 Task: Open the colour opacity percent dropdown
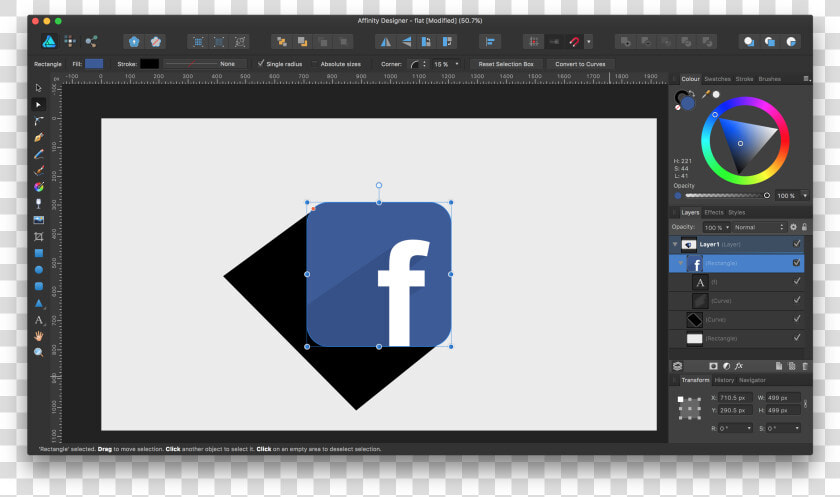coord(805,195)
